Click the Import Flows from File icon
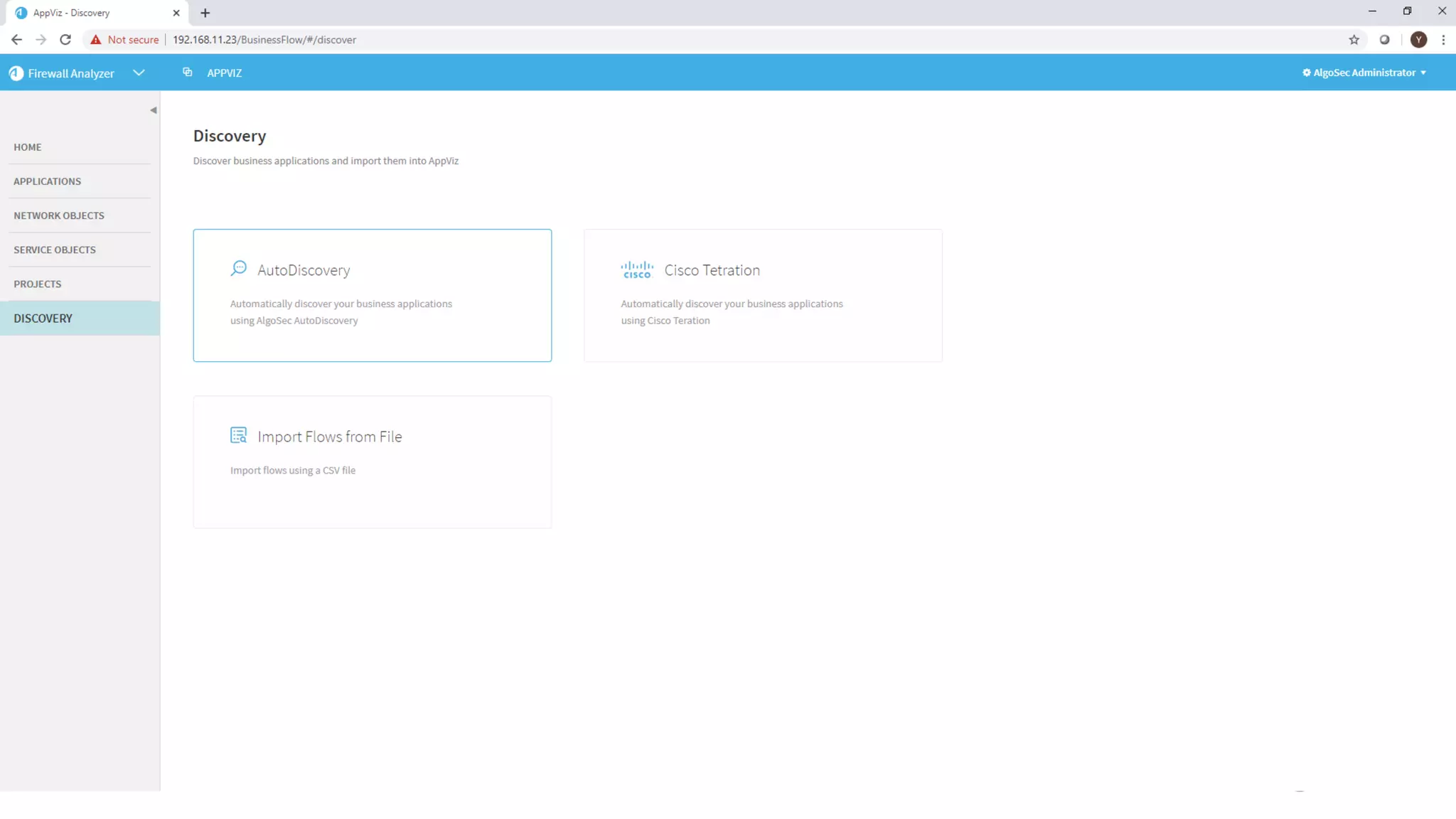 [x=238, y=435]
